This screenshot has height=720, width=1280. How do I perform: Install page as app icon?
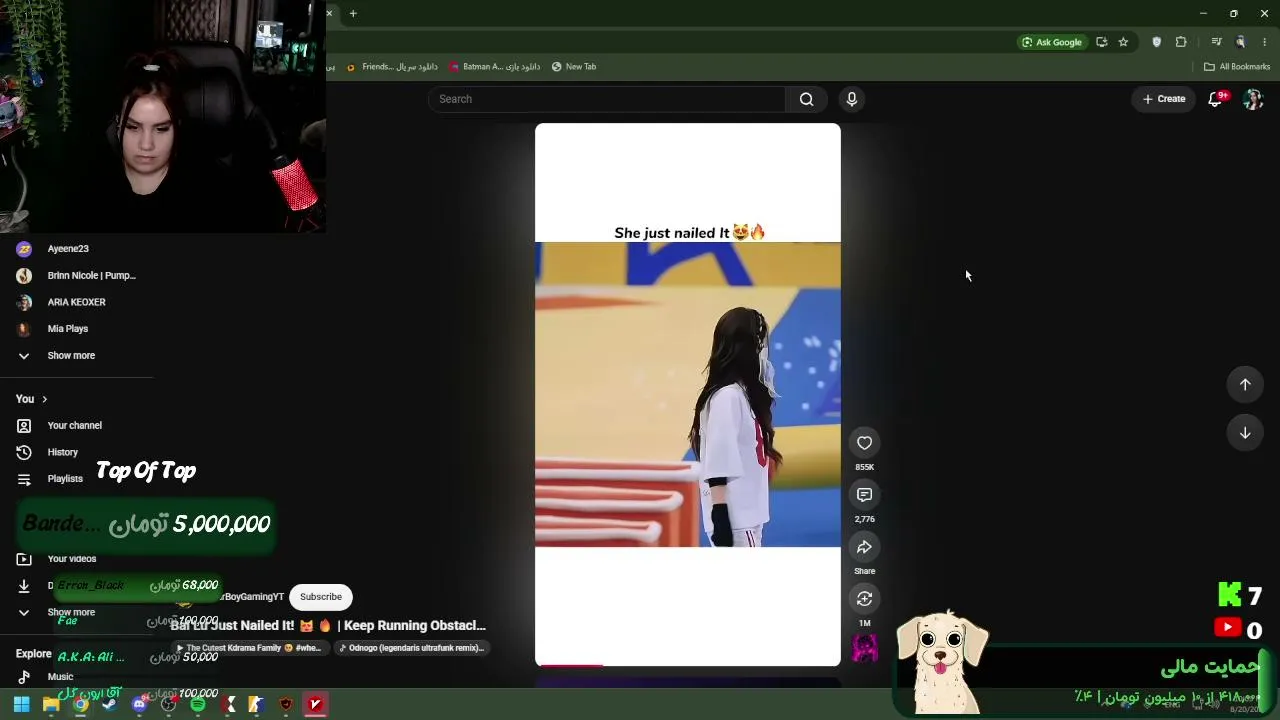pos(1102,42)
